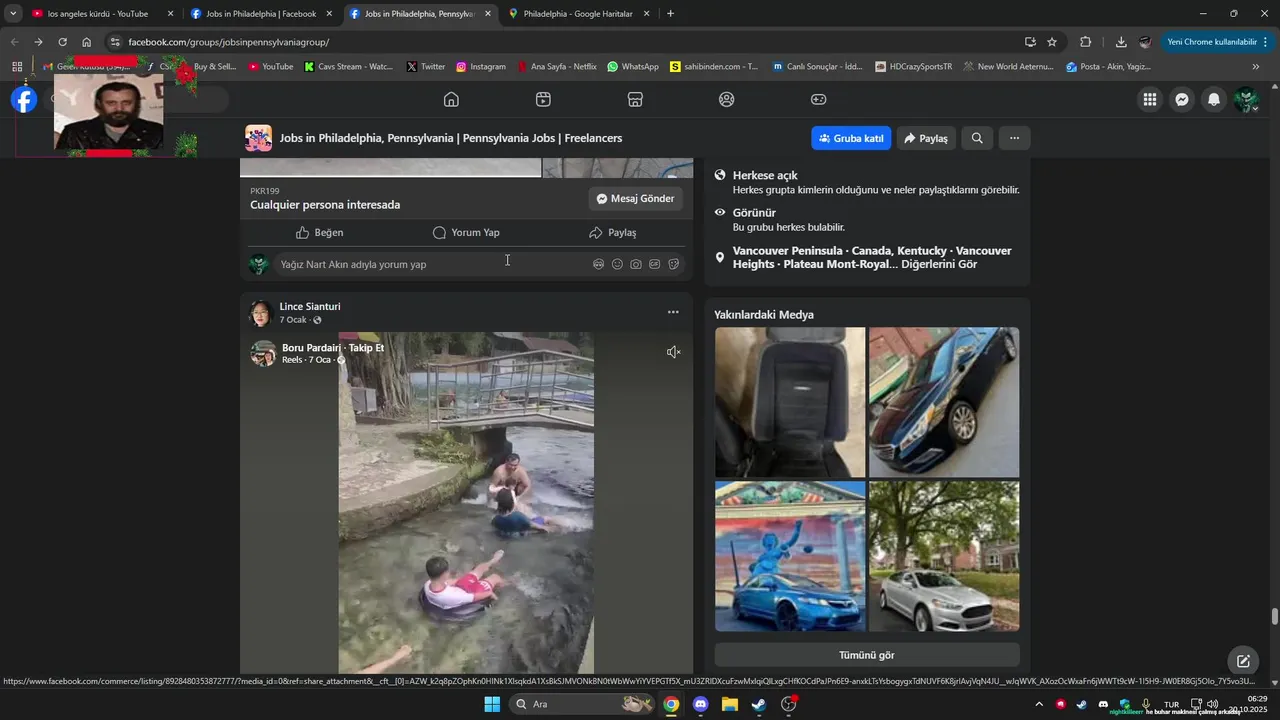Insert an avatar sticker in comment box
Viewport: 1280px width, 720px height.
pyautogui.click(x=598, y=264)
